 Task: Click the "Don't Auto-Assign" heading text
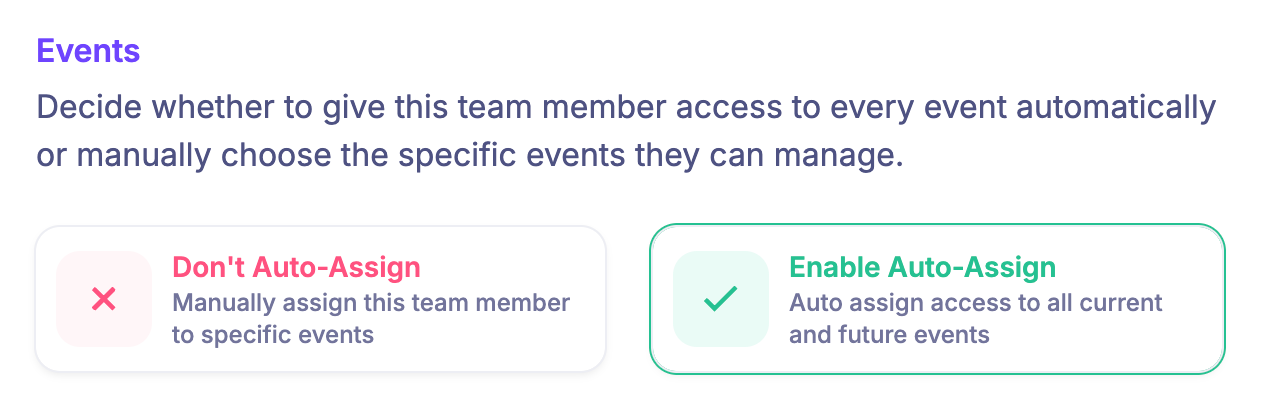point(296,268)
